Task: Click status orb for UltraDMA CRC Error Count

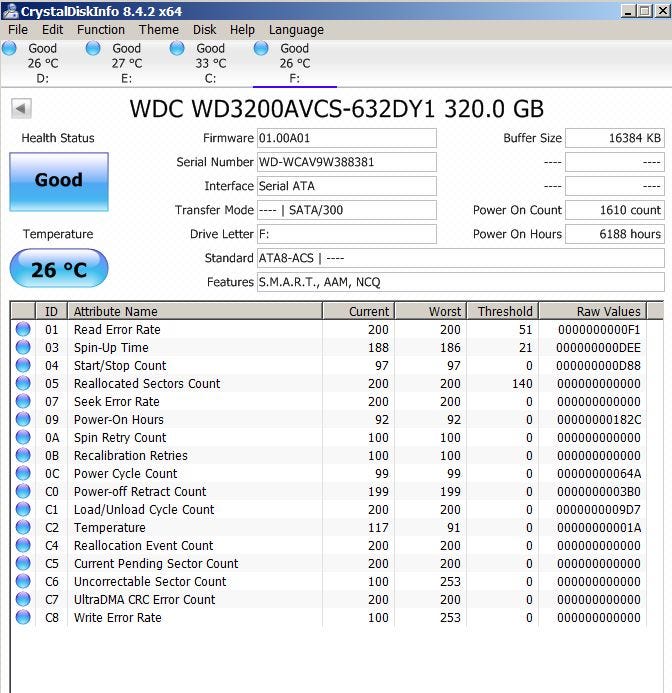Action: [x=23, y=599]
